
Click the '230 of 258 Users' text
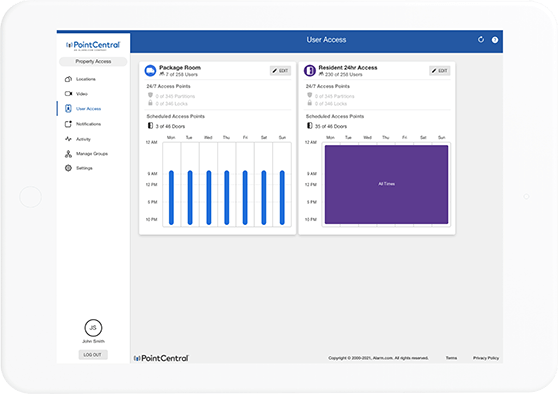(x=343, y=74)
